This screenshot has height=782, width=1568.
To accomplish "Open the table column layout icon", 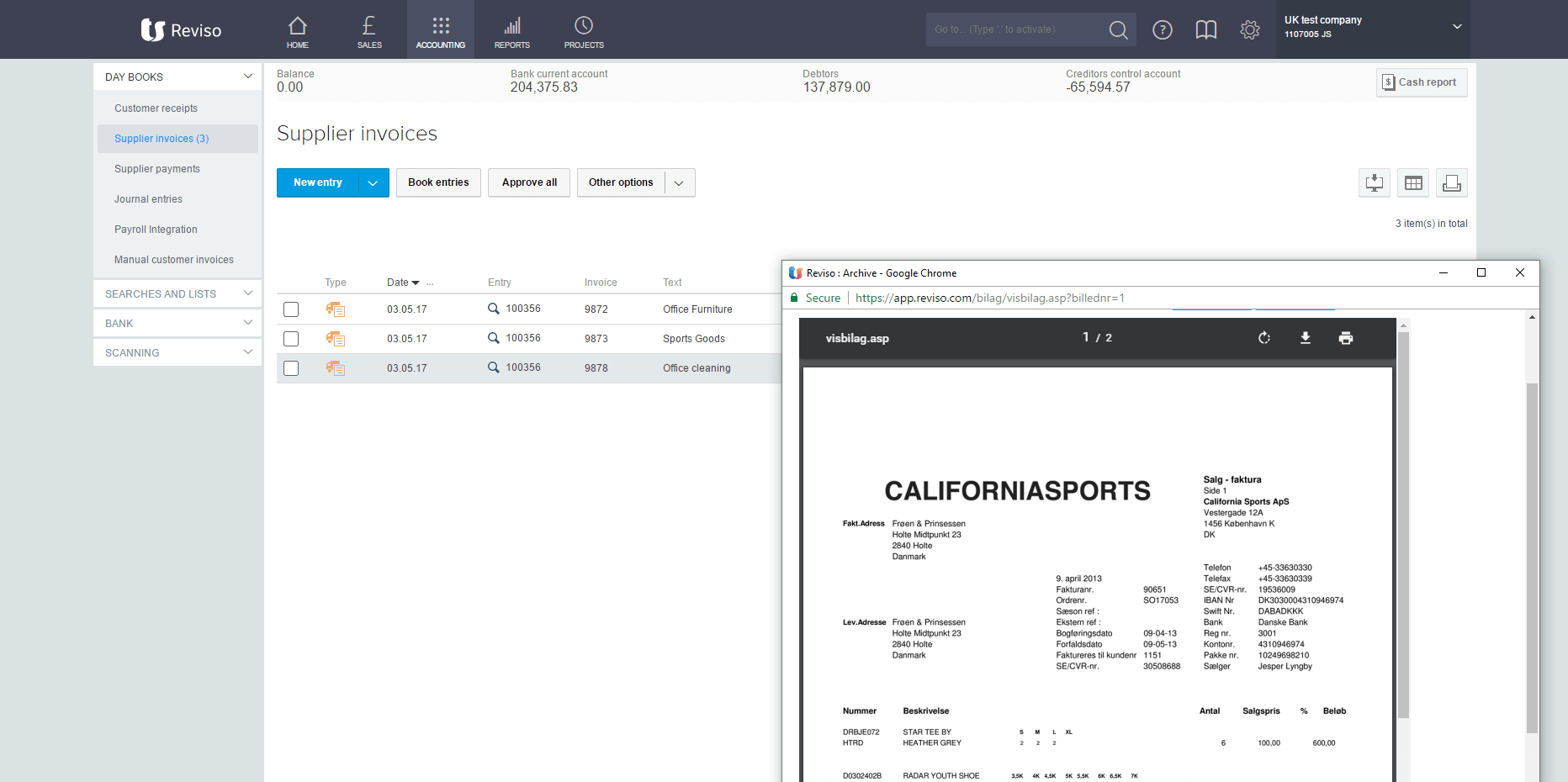I will point(1412,183).
